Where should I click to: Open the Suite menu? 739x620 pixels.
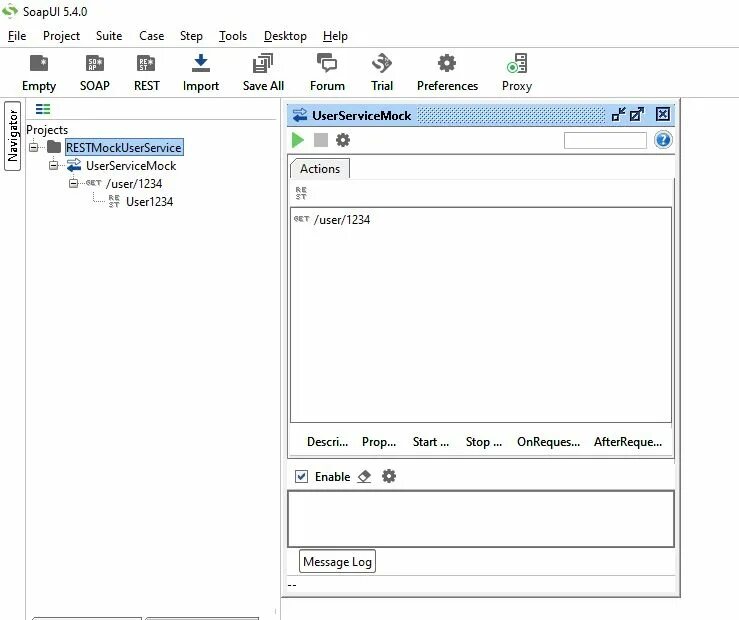[109, 36]
